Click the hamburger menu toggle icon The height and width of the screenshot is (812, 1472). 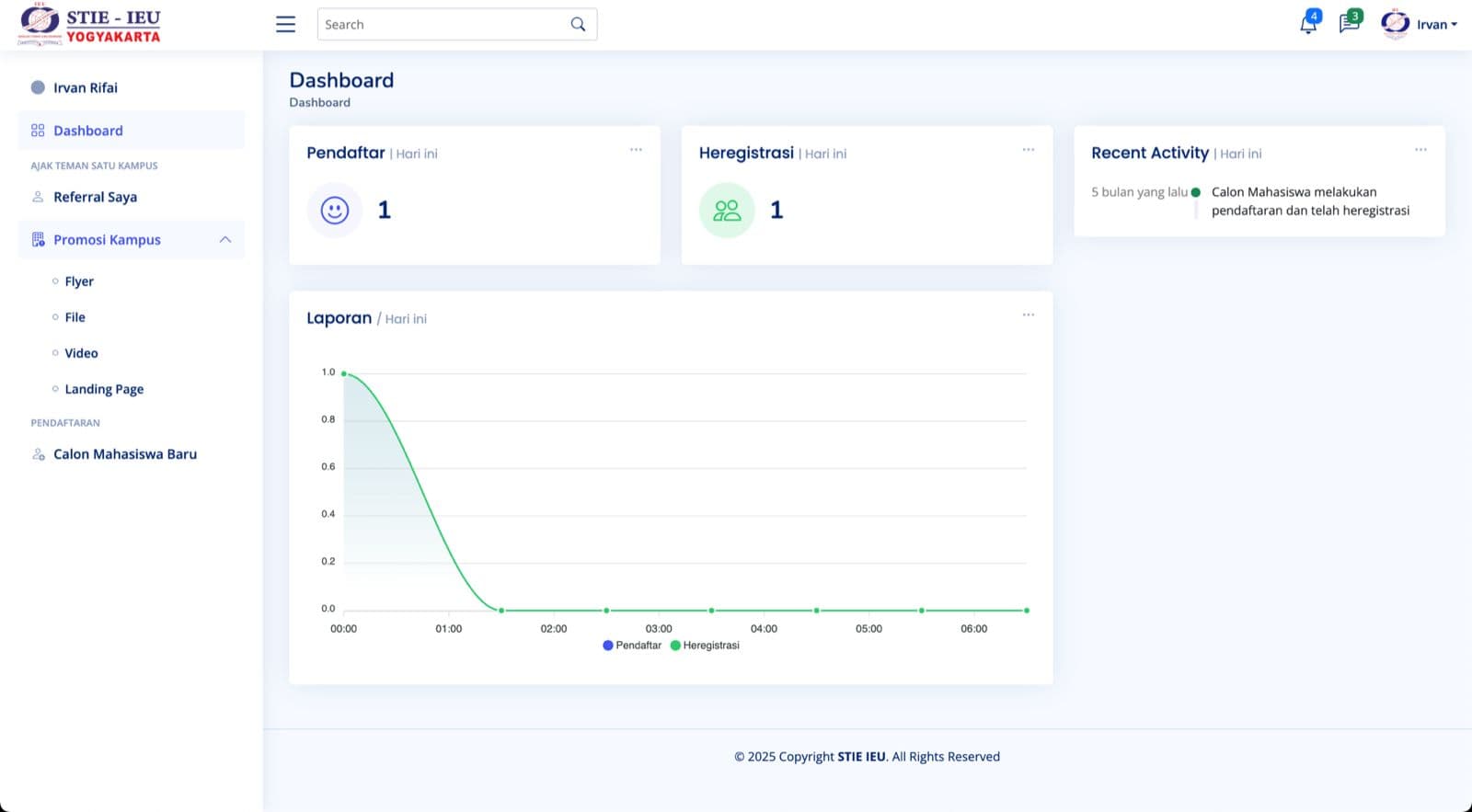point(285,25)
